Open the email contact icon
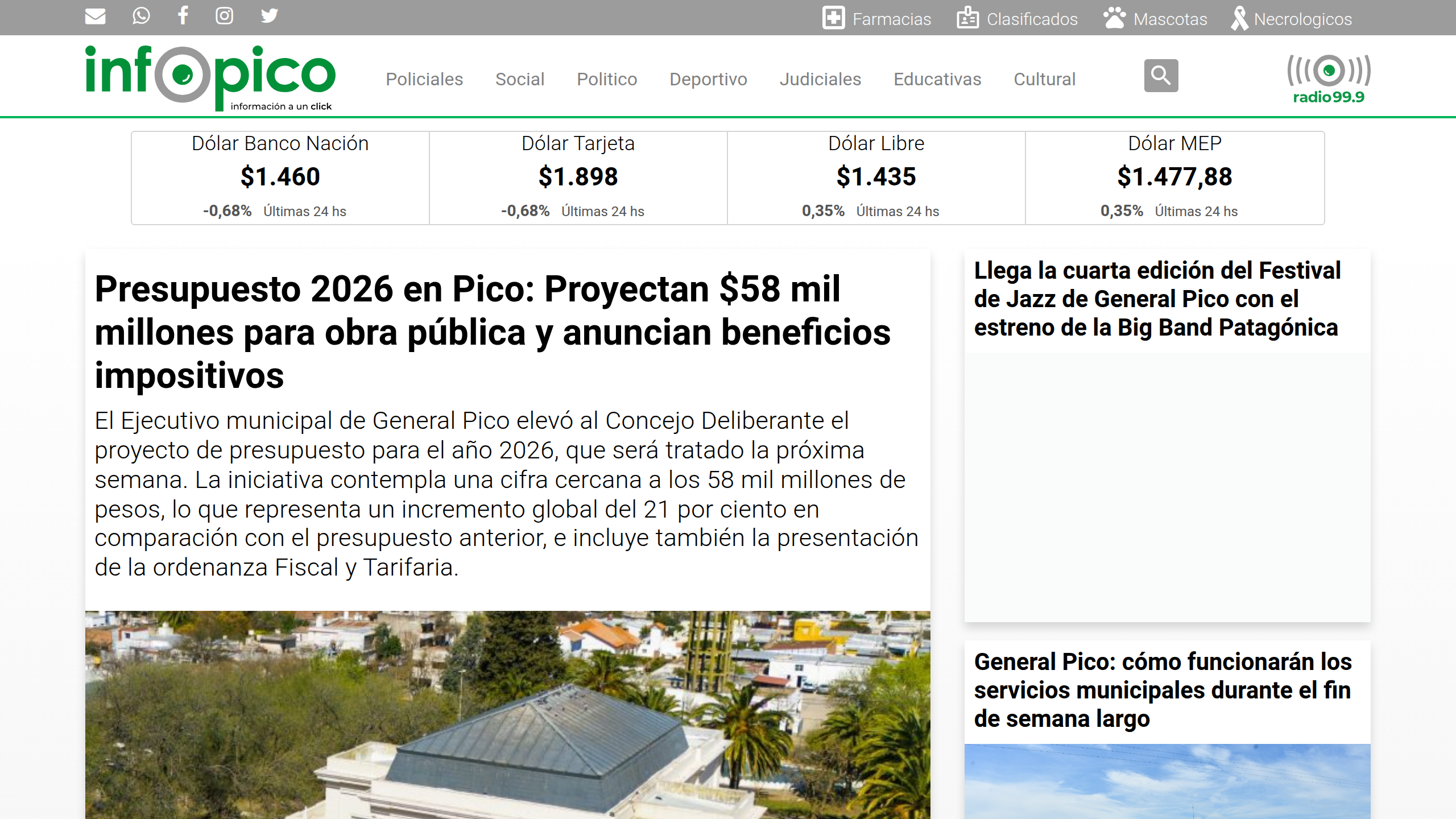 pyautogui.click(x=95, y=16)
